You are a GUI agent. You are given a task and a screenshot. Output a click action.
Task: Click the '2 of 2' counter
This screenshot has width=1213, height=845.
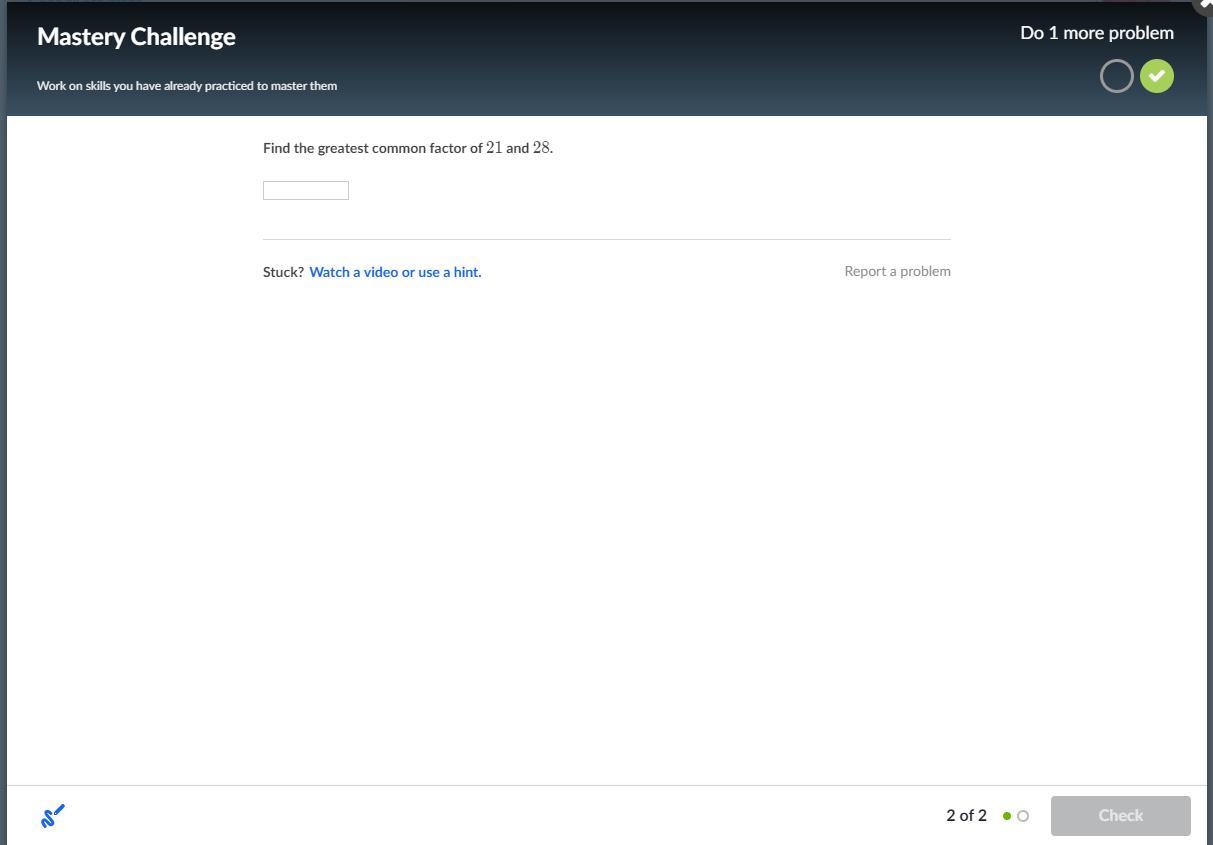click(x=966, y=815)
